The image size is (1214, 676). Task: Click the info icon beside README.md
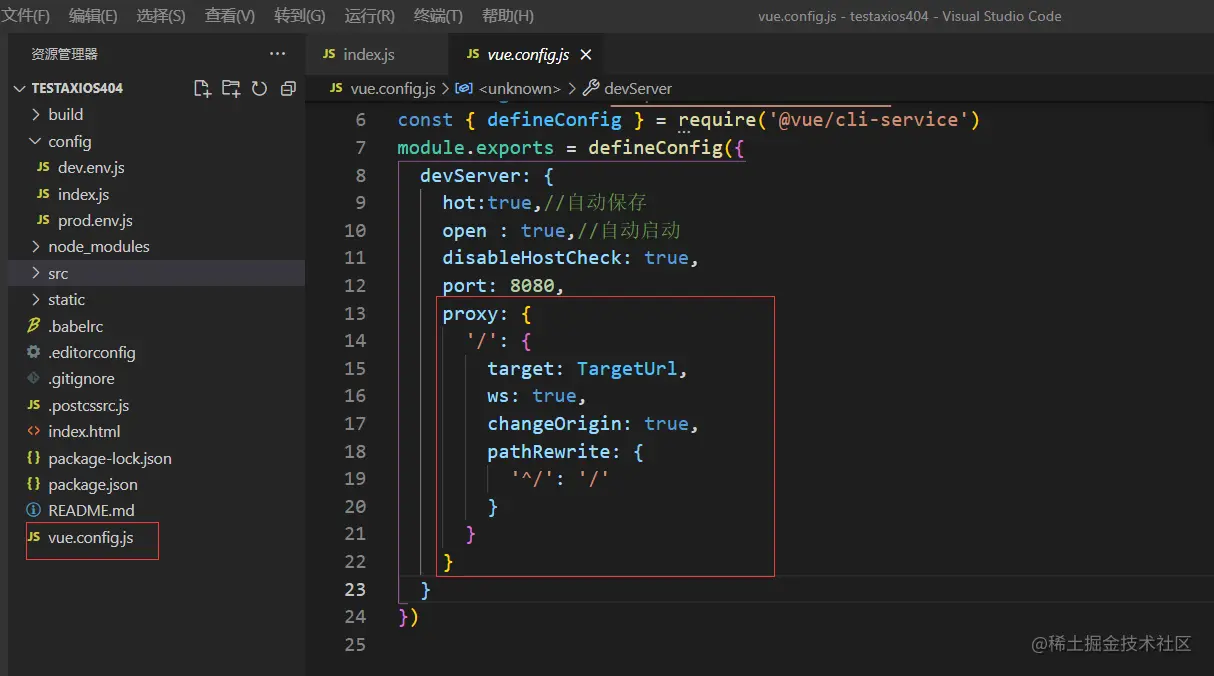33,511
